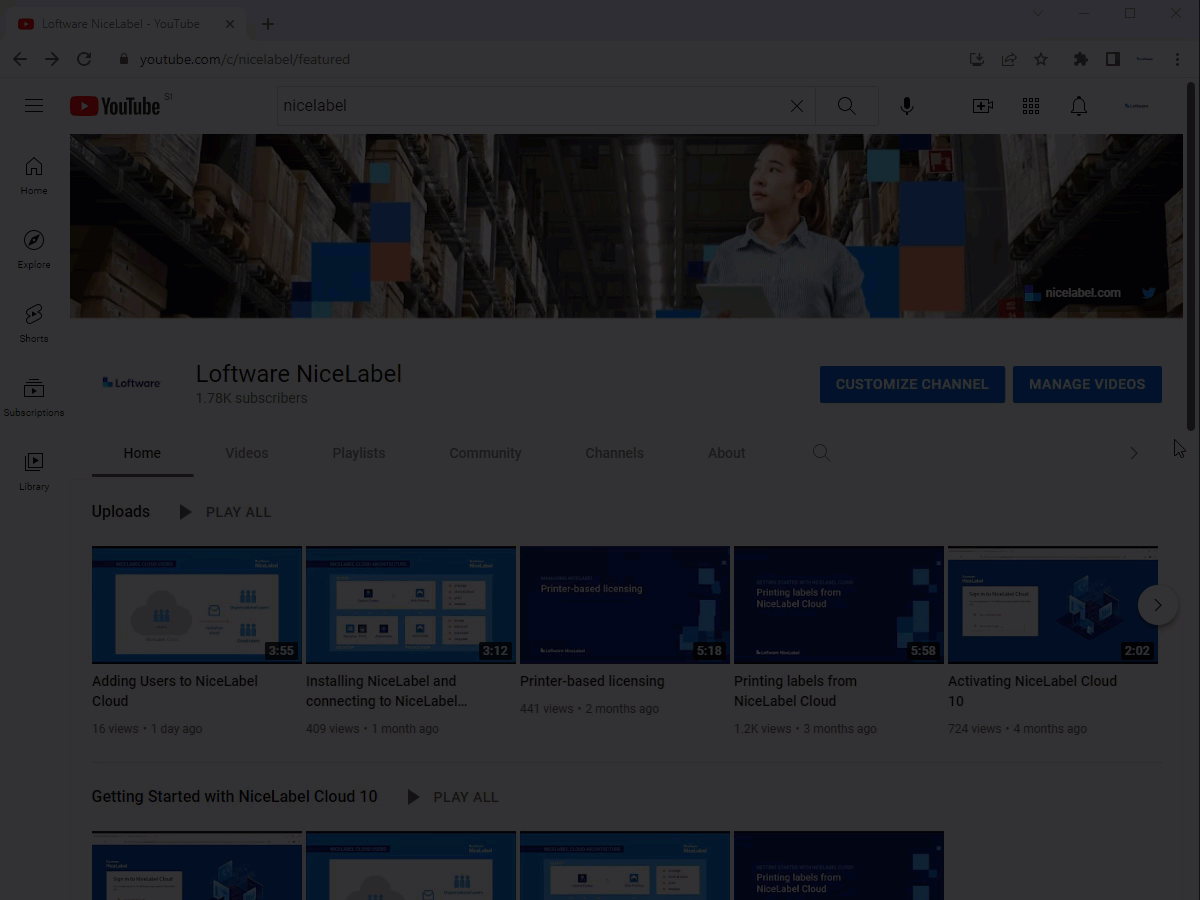Click the Loftware NiceLabel channel name
This screenshot has width=1200, height=900.
[x=299, y=374]
